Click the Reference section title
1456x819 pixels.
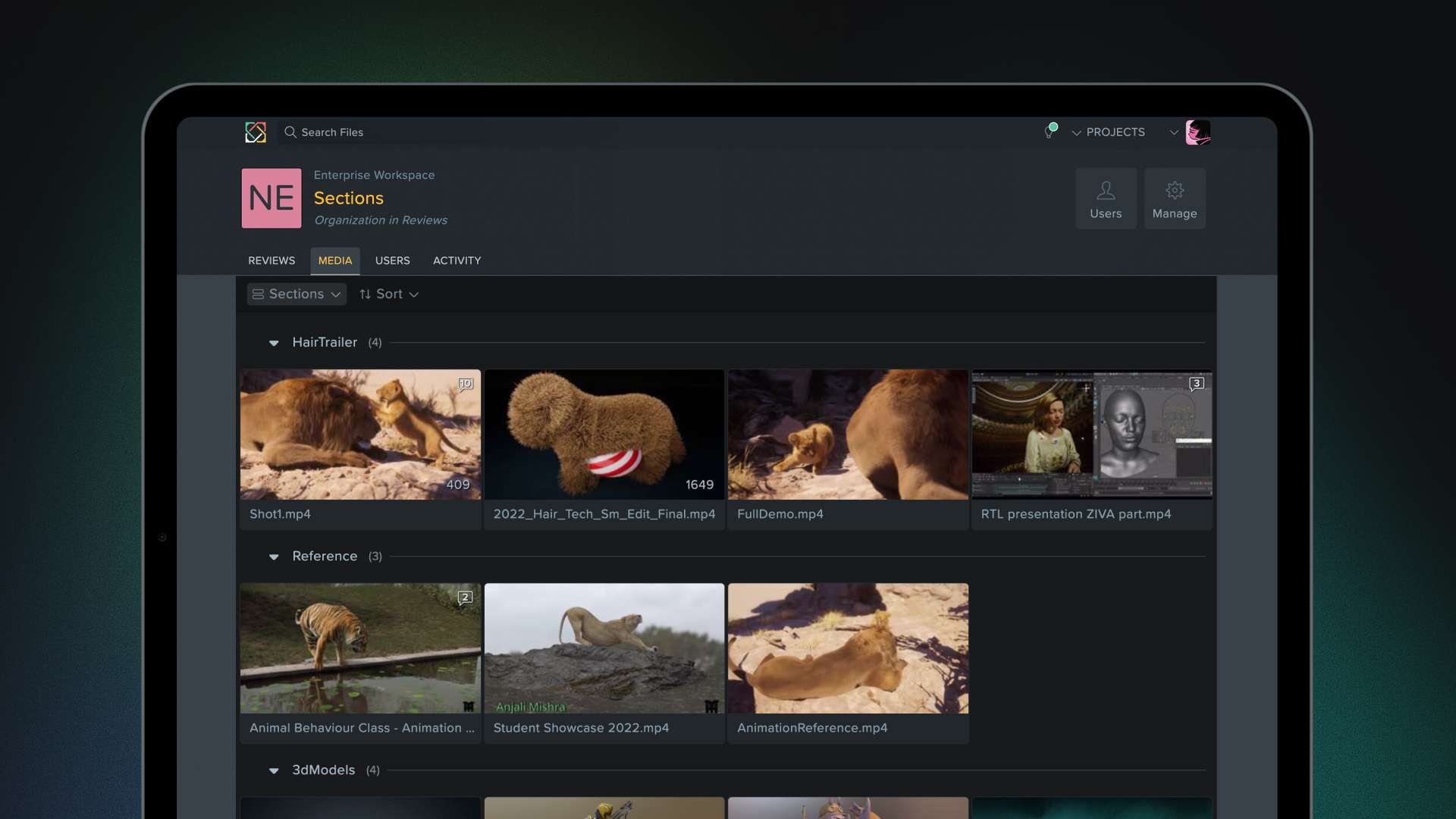[325, 556]
